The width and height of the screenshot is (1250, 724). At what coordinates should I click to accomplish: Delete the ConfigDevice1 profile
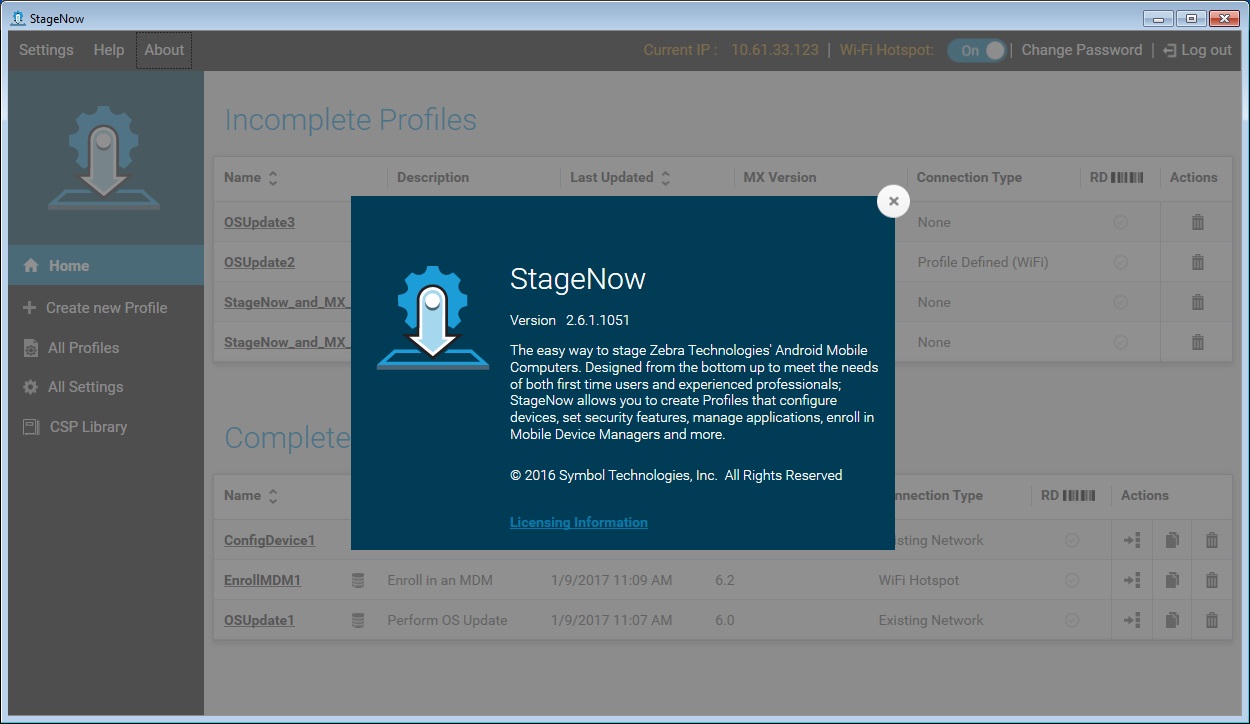(x=1211, y=540)
